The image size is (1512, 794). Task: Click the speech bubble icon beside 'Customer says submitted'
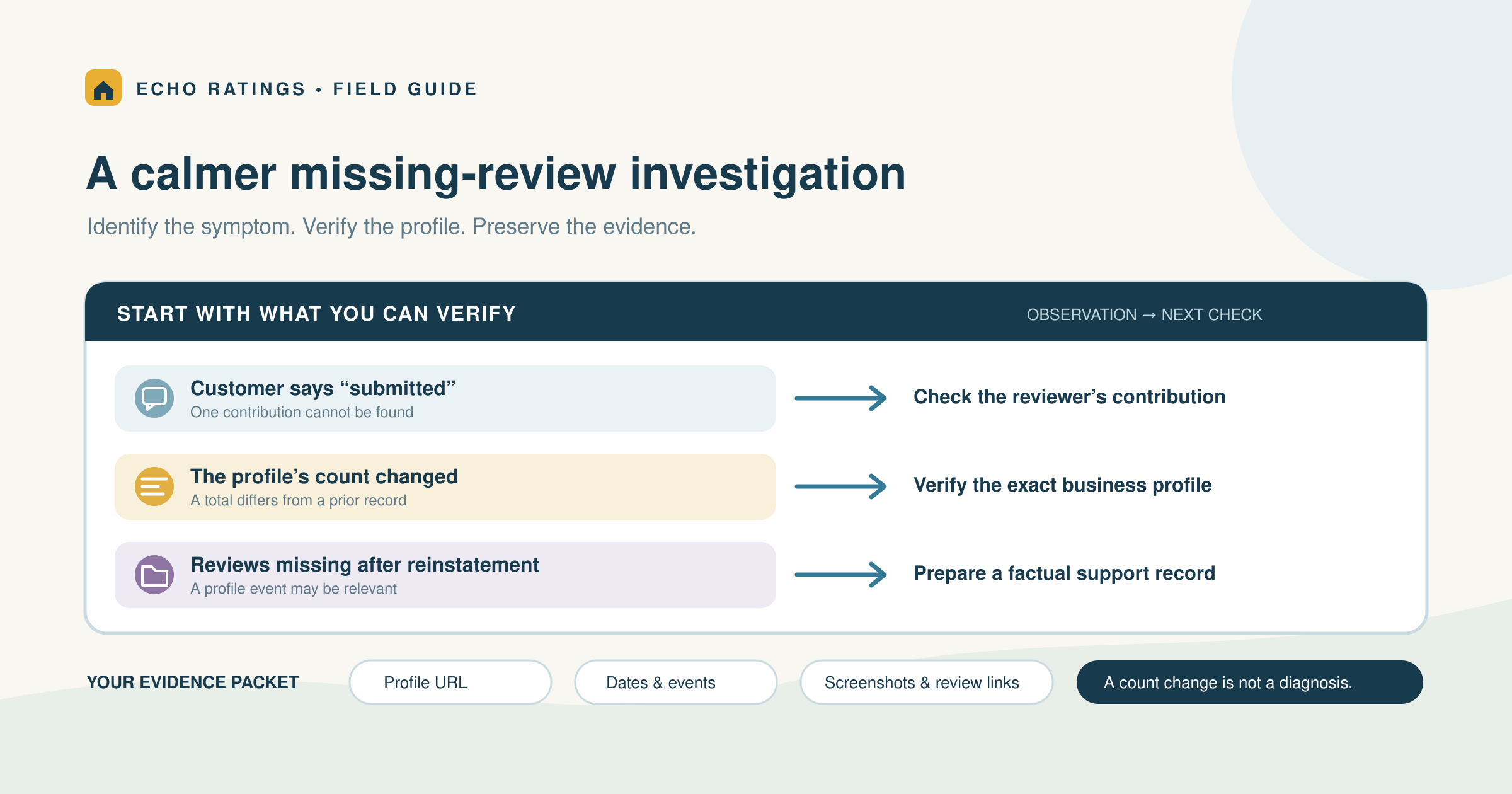(154, 398)
